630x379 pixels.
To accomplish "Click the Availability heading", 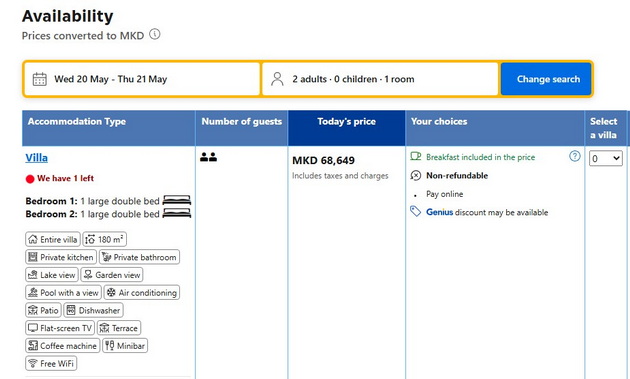I will click(x=68, y=16).
